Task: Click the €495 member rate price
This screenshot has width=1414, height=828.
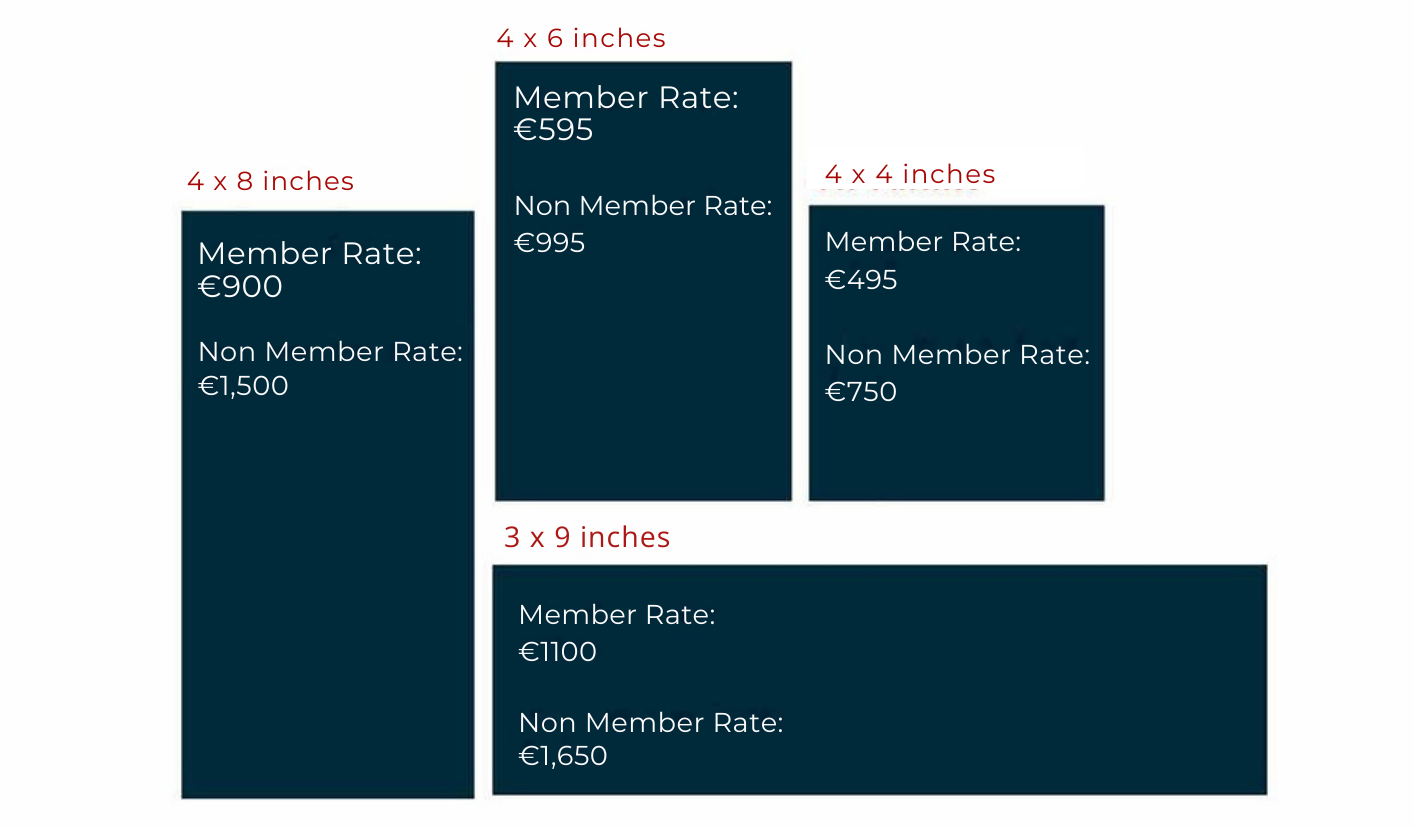Action: [861, 280]
